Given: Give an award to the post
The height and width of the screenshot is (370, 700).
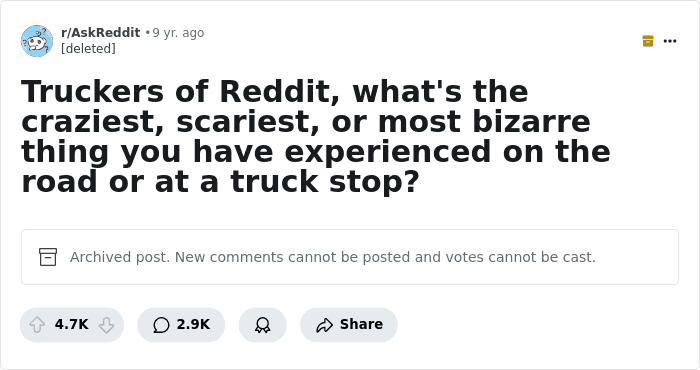Looking at the screenshot, I should coord(262,325).
